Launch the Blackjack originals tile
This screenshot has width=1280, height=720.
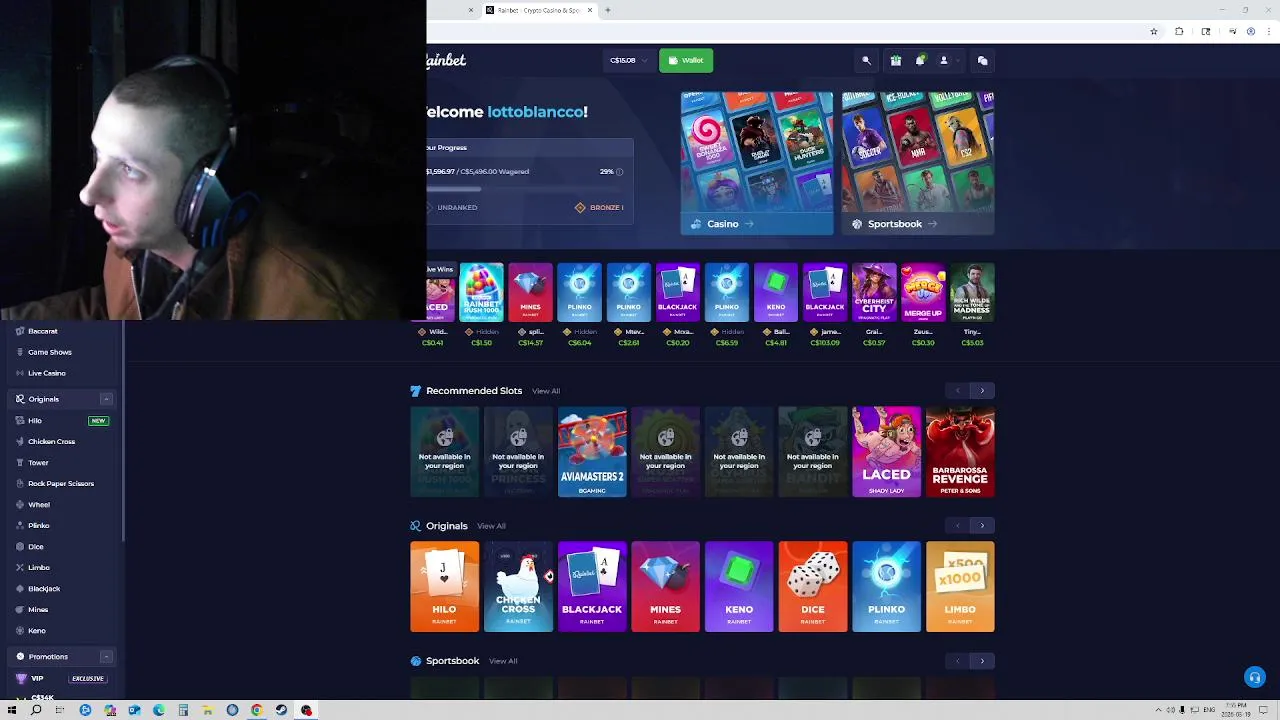pos(592,587)
